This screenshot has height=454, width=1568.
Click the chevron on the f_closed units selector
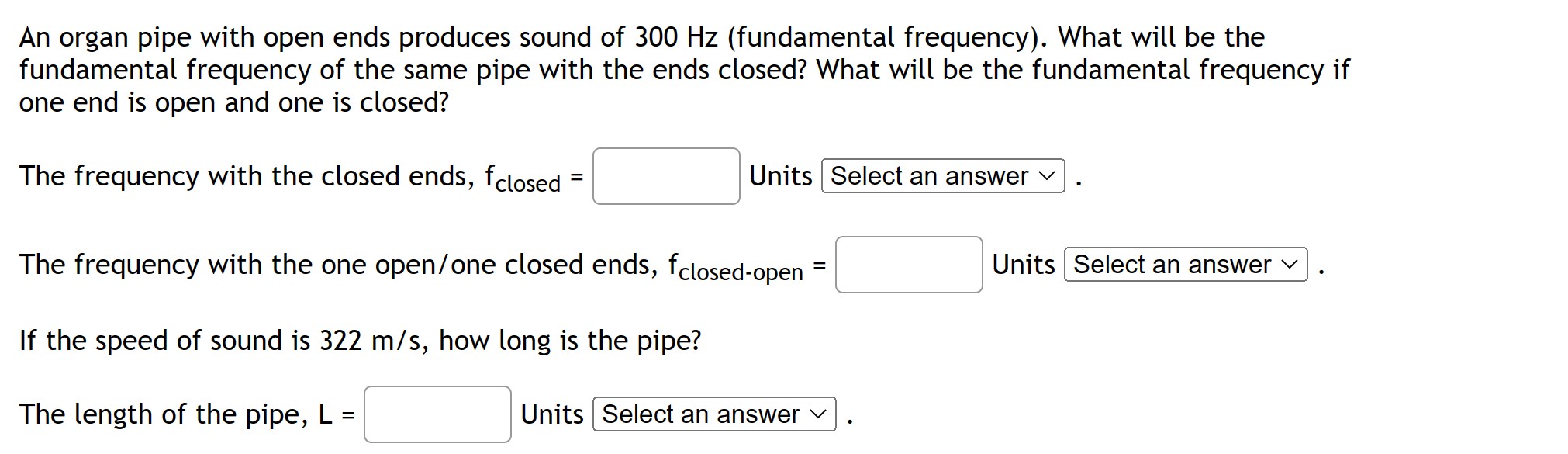(1048, 177)
